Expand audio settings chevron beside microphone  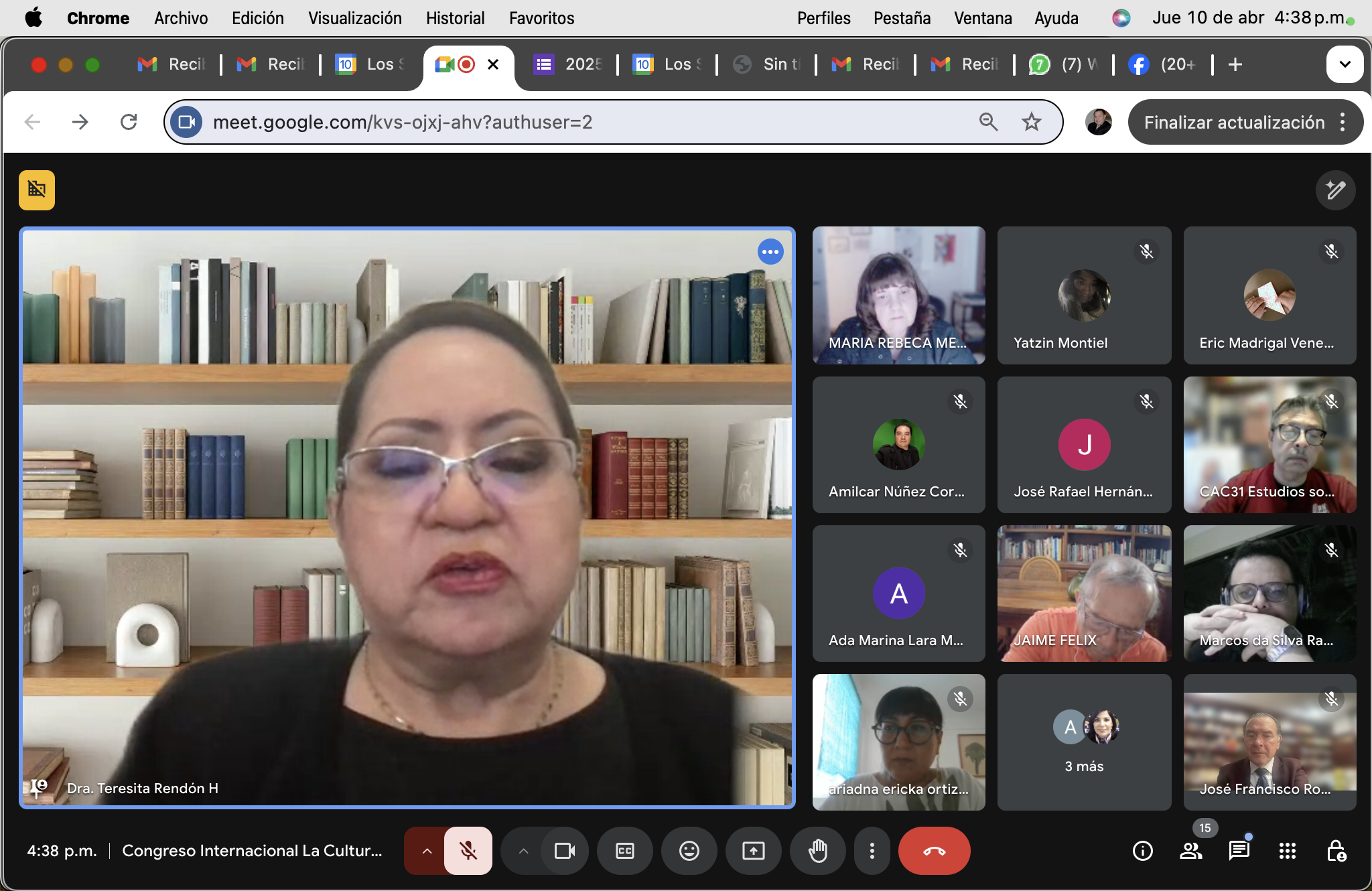pyautogui.click(x=427, y=851)
